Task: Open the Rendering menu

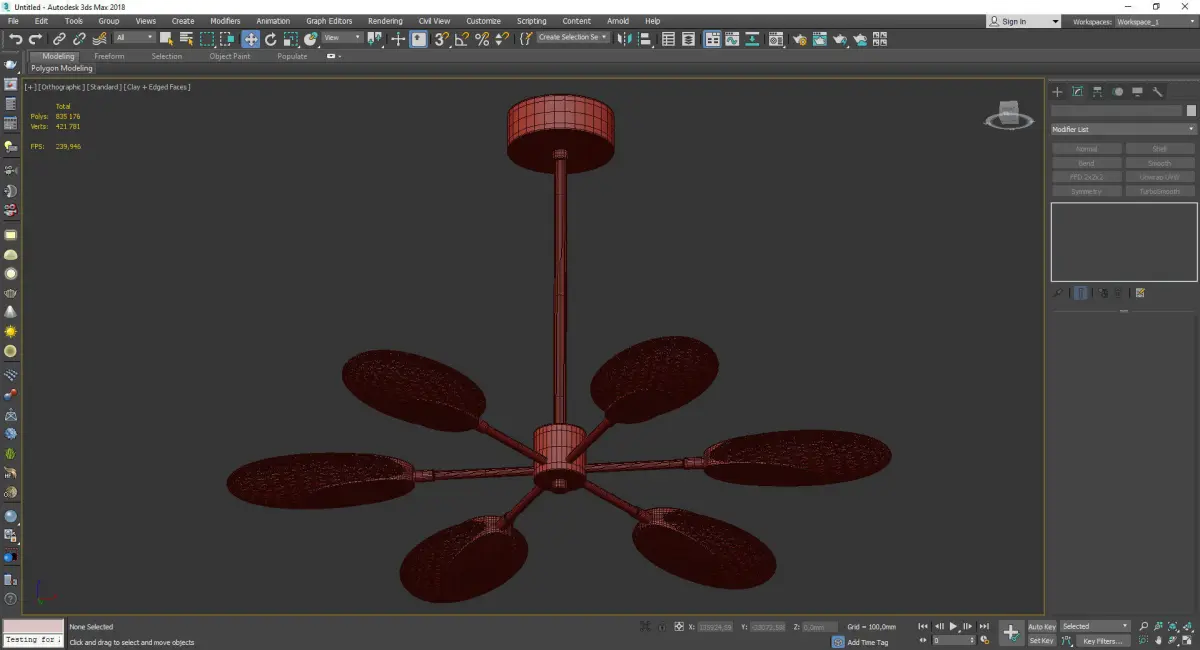Action: coord(385,21)
